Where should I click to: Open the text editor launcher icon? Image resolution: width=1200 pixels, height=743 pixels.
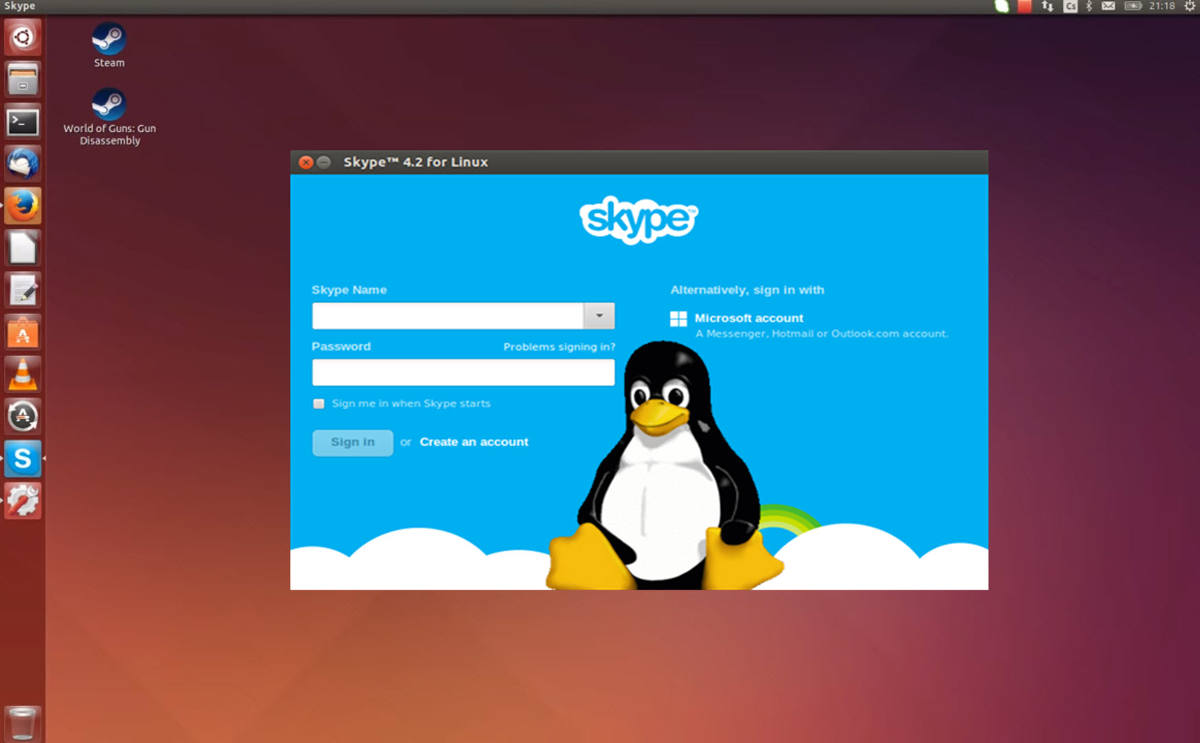[x=22, y=290]
